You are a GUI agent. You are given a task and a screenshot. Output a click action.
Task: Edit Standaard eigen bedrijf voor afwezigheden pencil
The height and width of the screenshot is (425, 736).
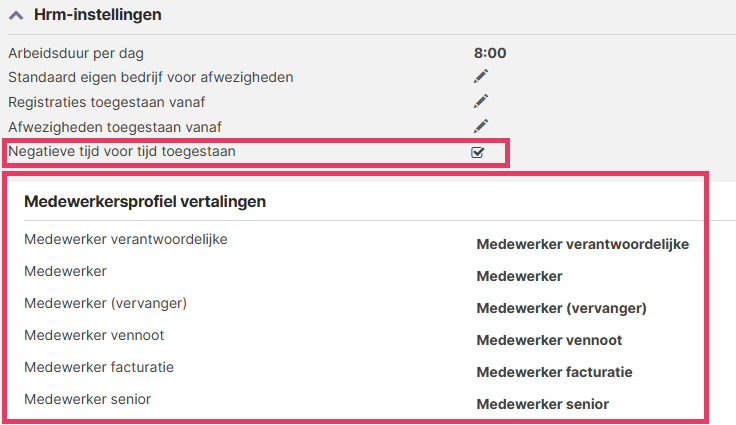480,76
